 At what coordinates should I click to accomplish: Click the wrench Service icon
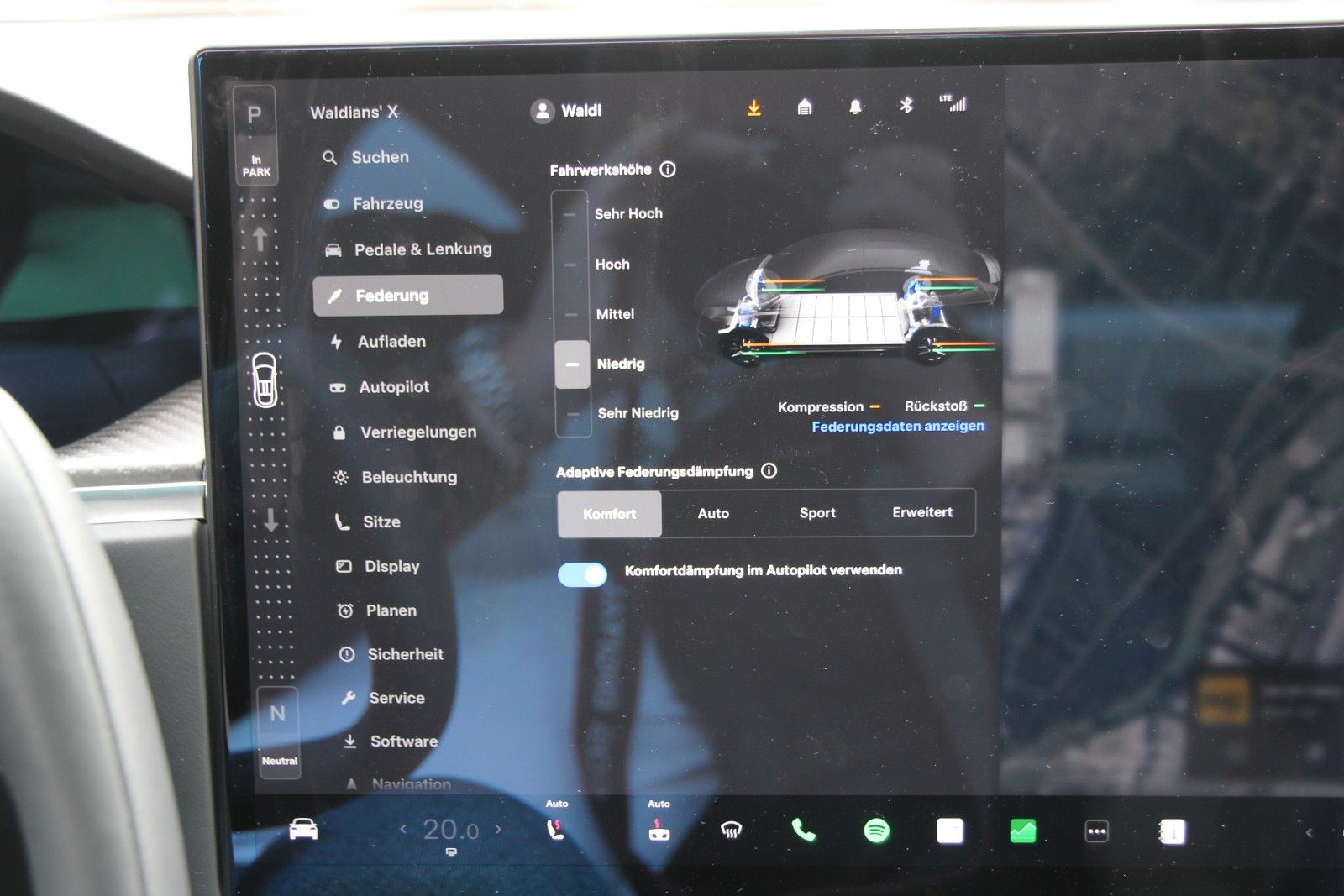(x=349, y=698)
